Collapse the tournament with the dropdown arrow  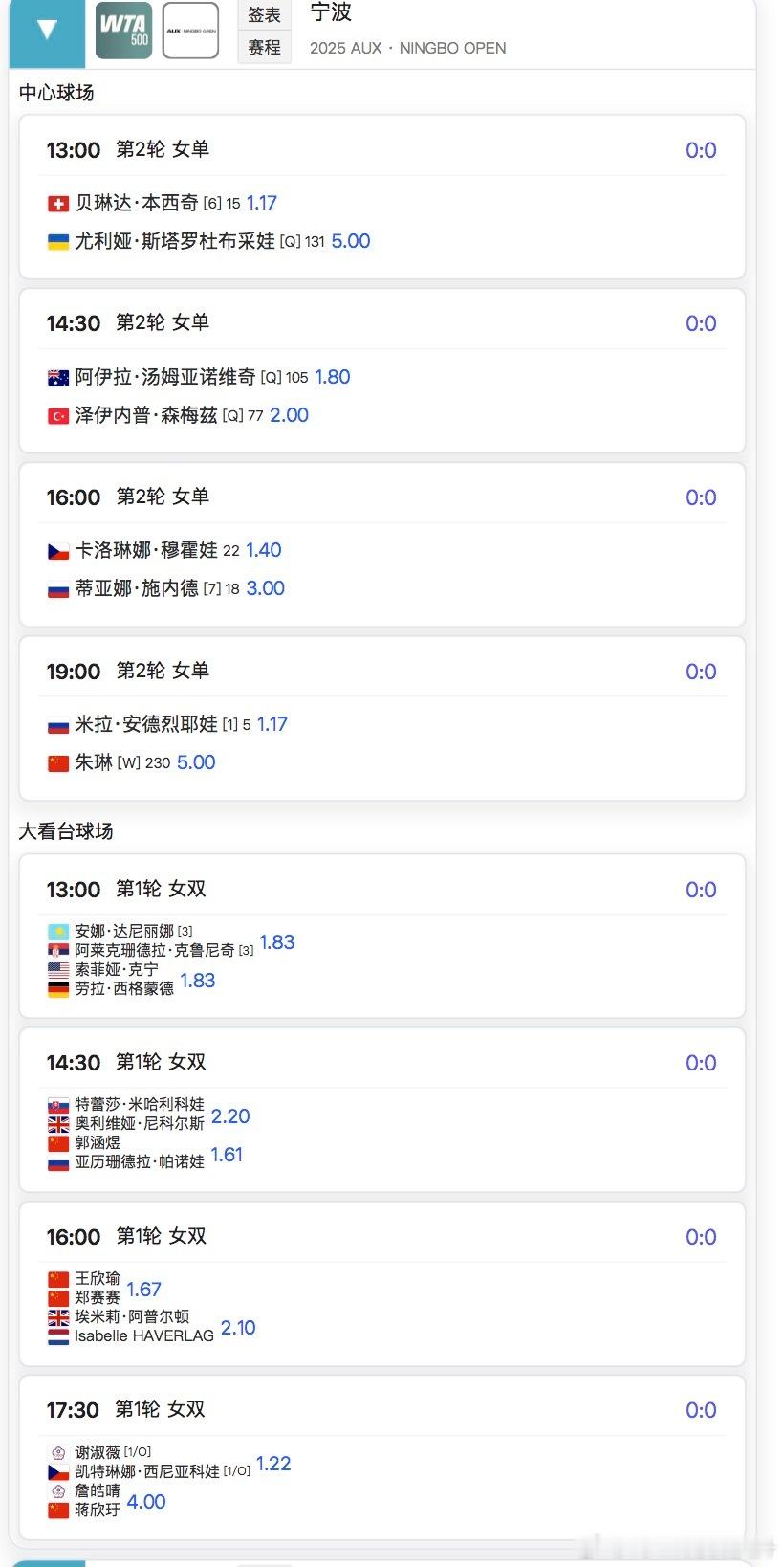[47, 31]
